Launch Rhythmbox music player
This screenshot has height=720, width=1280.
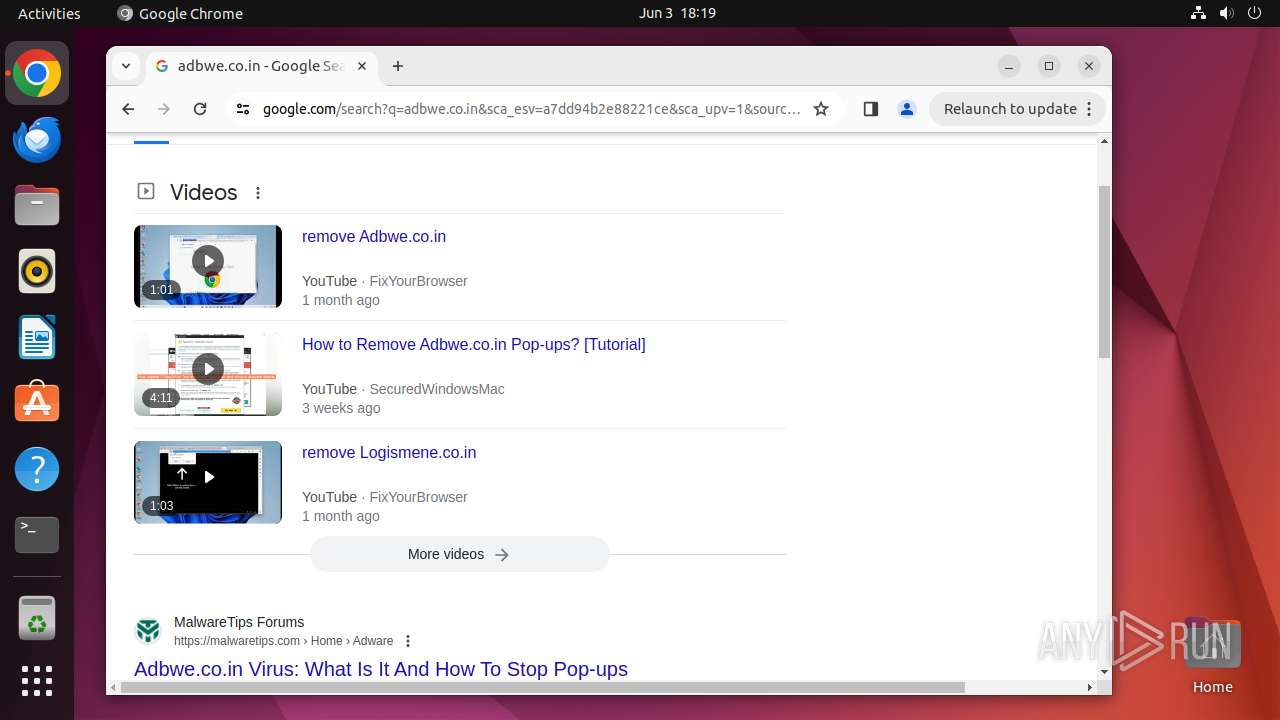pyautogui.click(x=37, y=272)
